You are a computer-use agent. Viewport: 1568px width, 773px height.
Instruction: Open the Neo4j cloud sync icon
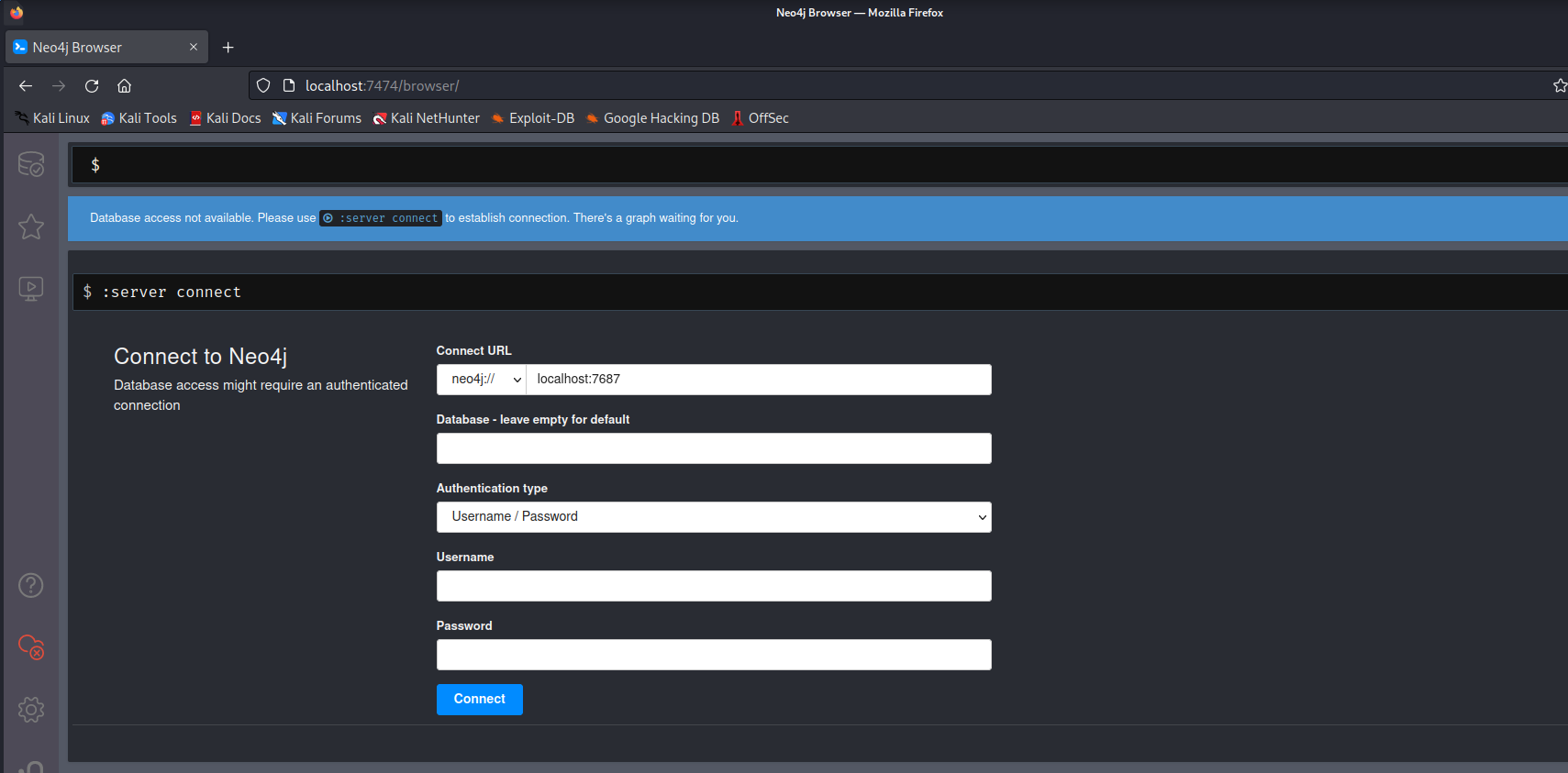[31, 646]
